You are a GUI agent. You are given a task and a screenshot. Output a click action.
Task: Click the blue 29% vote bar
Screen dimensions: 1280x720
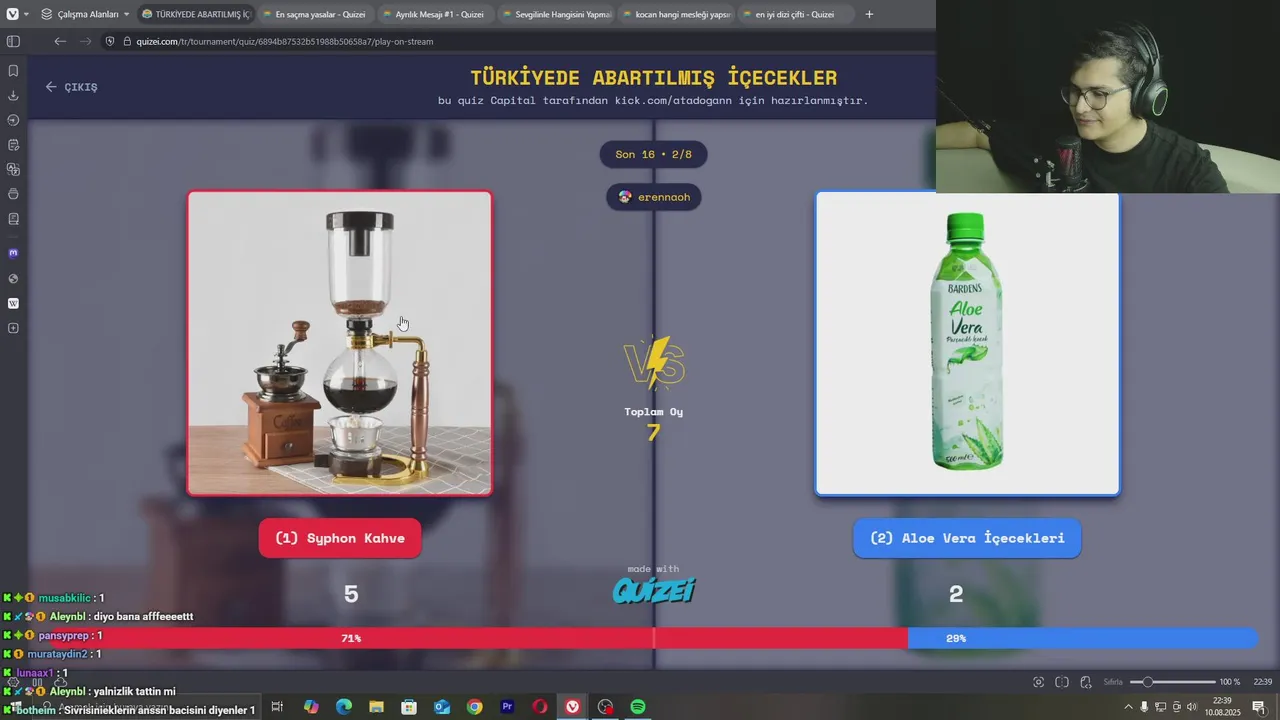click(1082, 638)
